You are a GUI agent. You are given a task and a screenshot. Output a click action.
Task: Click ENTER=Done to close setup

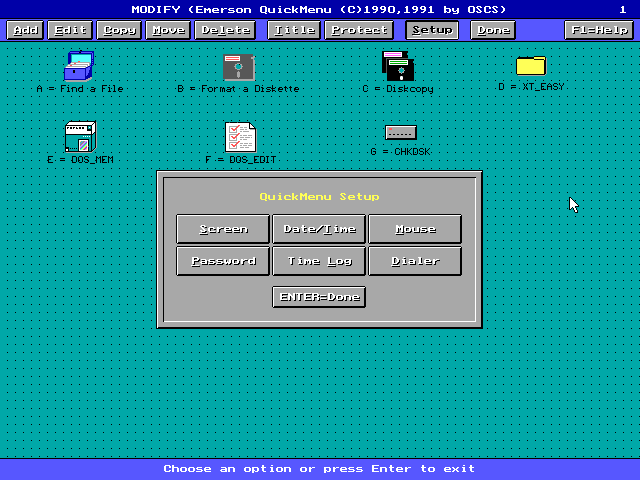coord(319,297)
